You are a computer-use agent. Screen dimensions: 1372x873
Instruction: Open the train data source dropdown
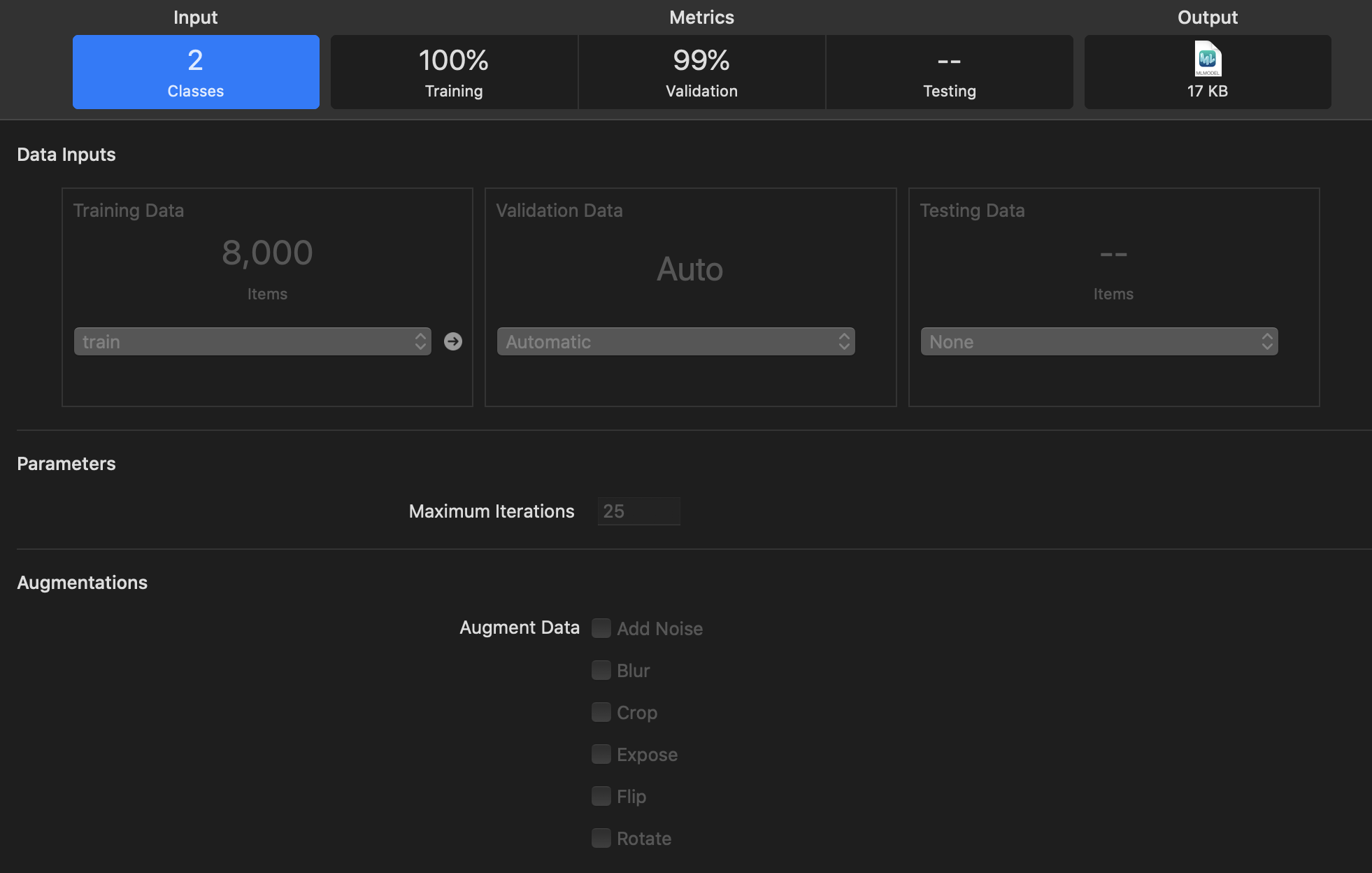click(252, 341)
